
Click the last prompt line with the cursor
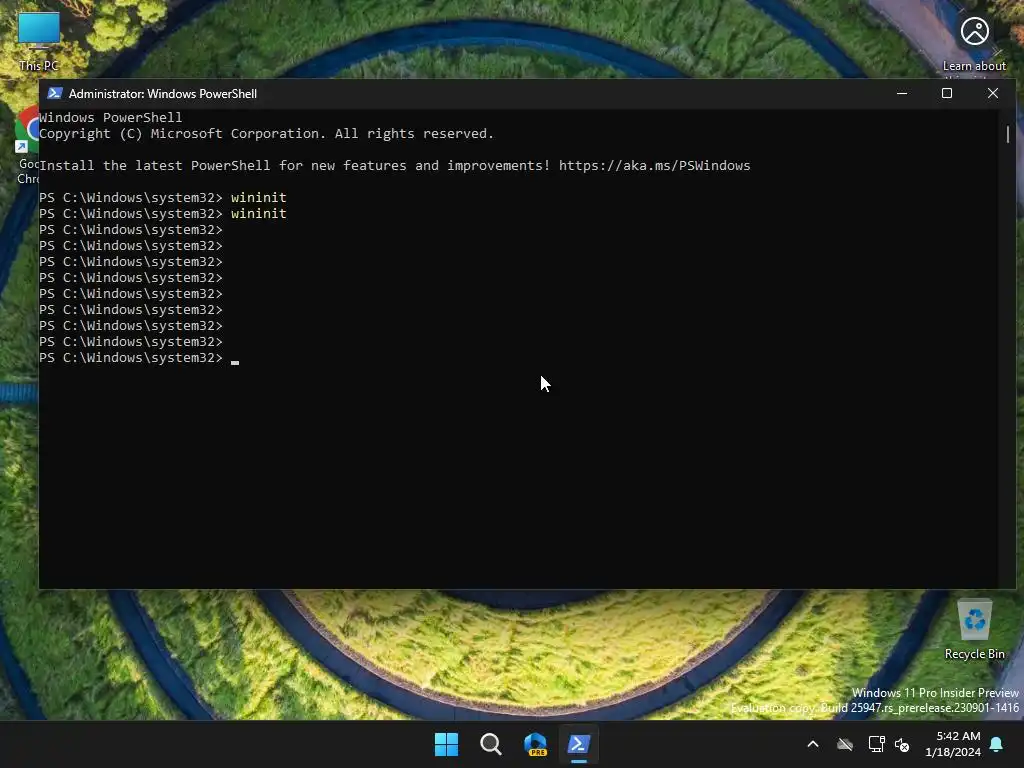[139, 358]
